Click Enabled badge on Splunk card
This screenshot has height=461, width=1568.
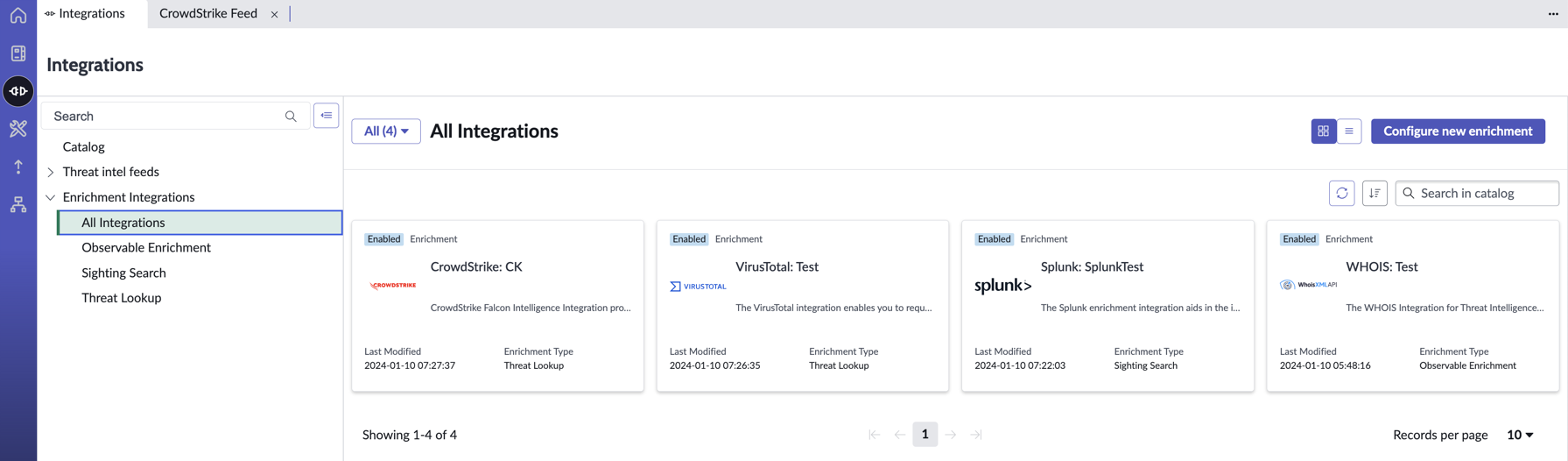(994, 239)
